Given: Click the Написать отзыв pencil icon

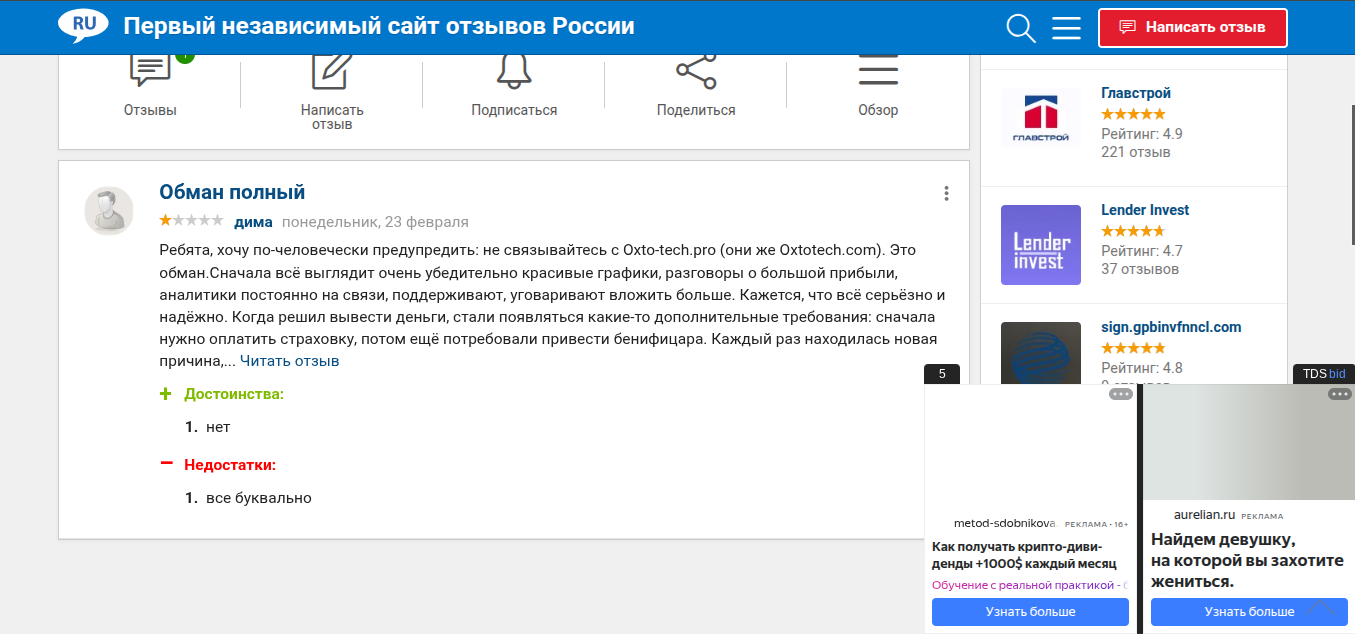Looking at the screenshot, I should (332, 70).
